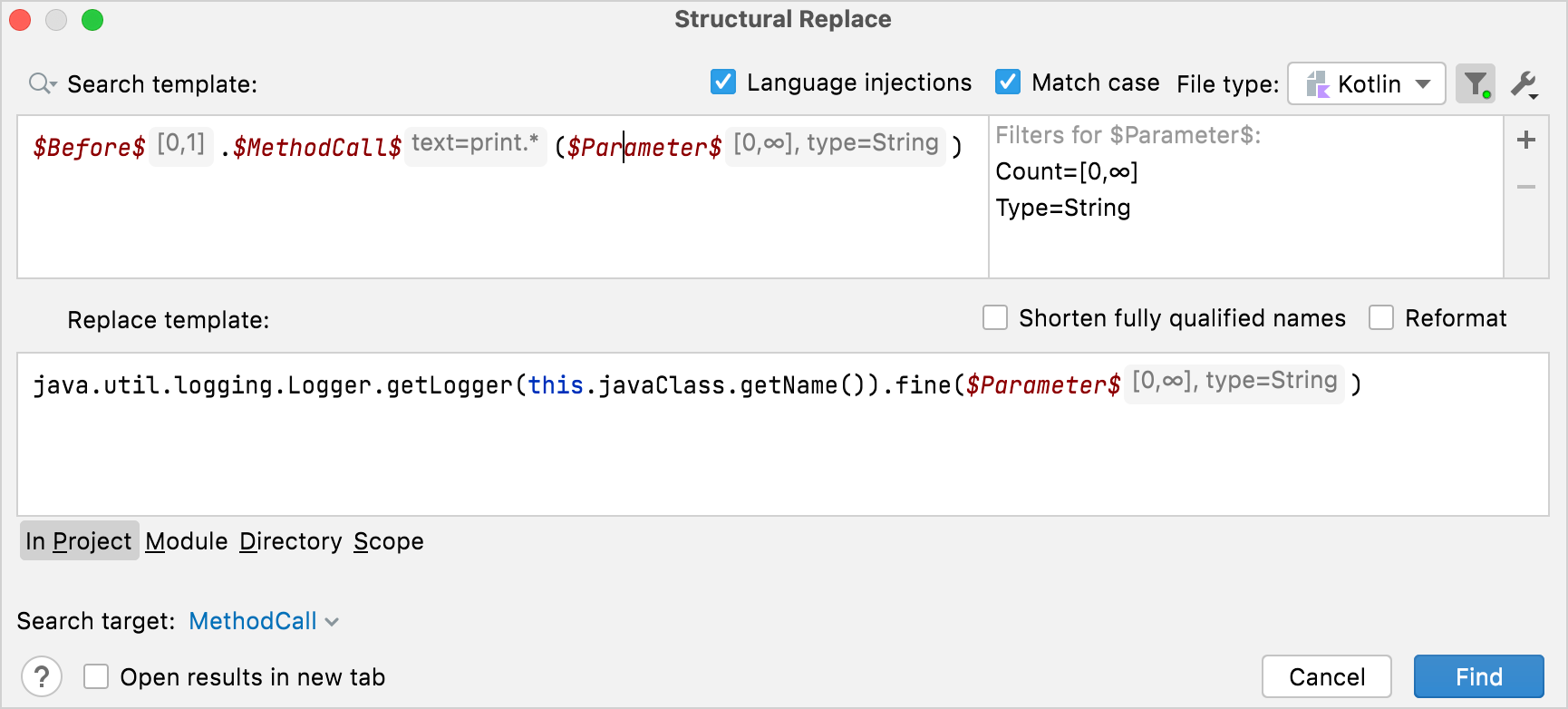This screenshot has width=1568, height=709.
Task: Open the Kotlin file type dropdown
Action: point(1367,84)
